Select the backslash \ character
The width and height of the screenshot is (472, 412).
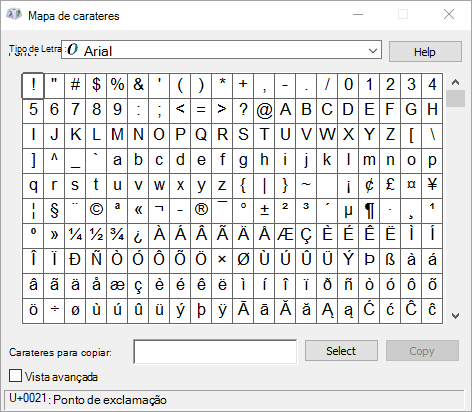[x=432, y=136]
